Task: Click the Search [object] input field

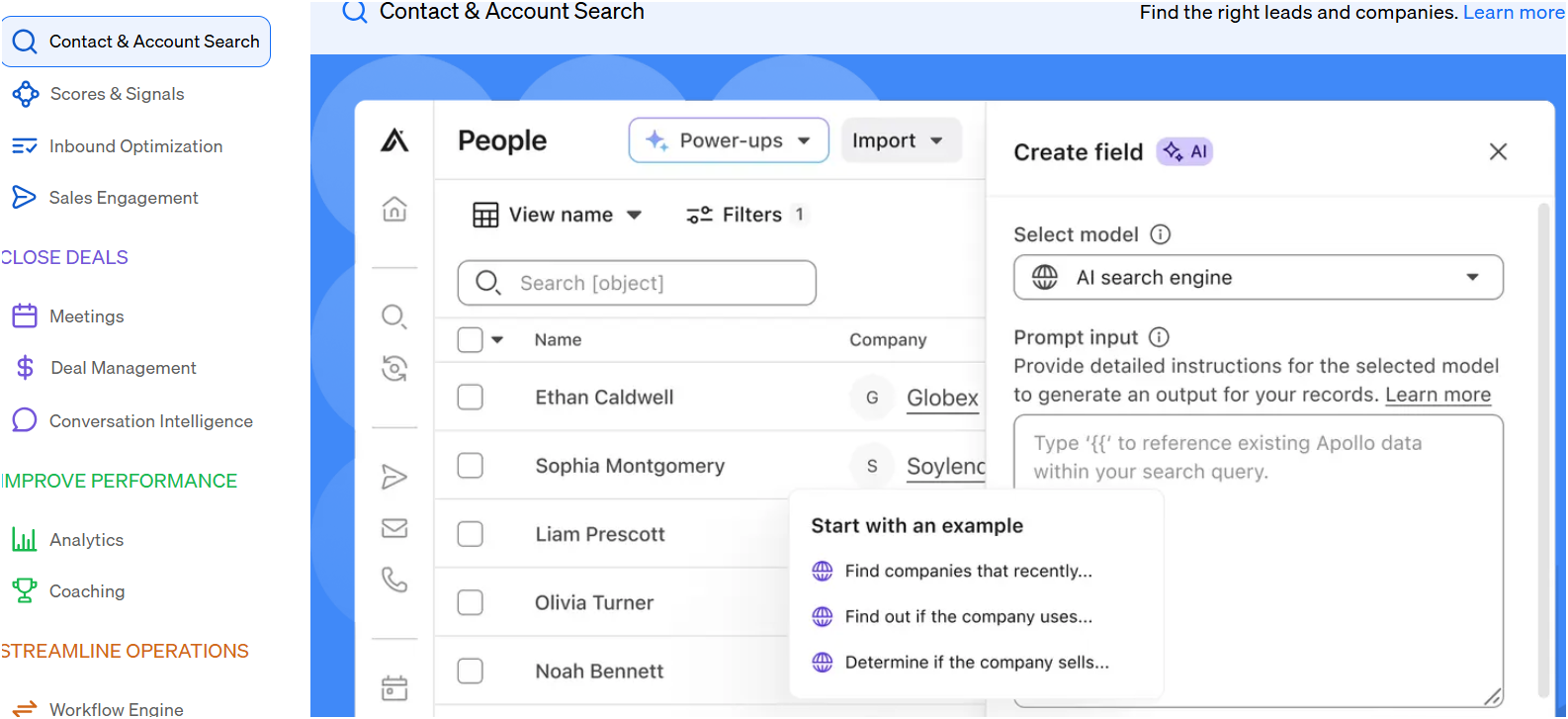Action: 637,283
